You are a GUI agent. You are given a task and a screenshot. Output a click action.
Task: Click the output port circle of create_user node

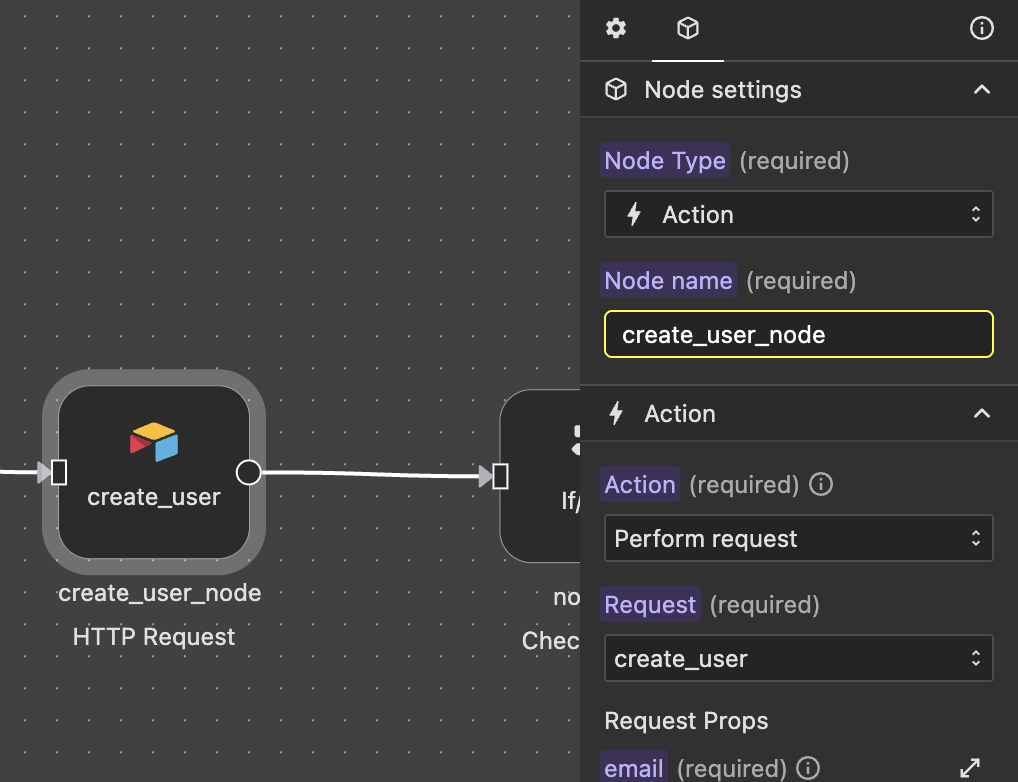[x=248, y=472]
